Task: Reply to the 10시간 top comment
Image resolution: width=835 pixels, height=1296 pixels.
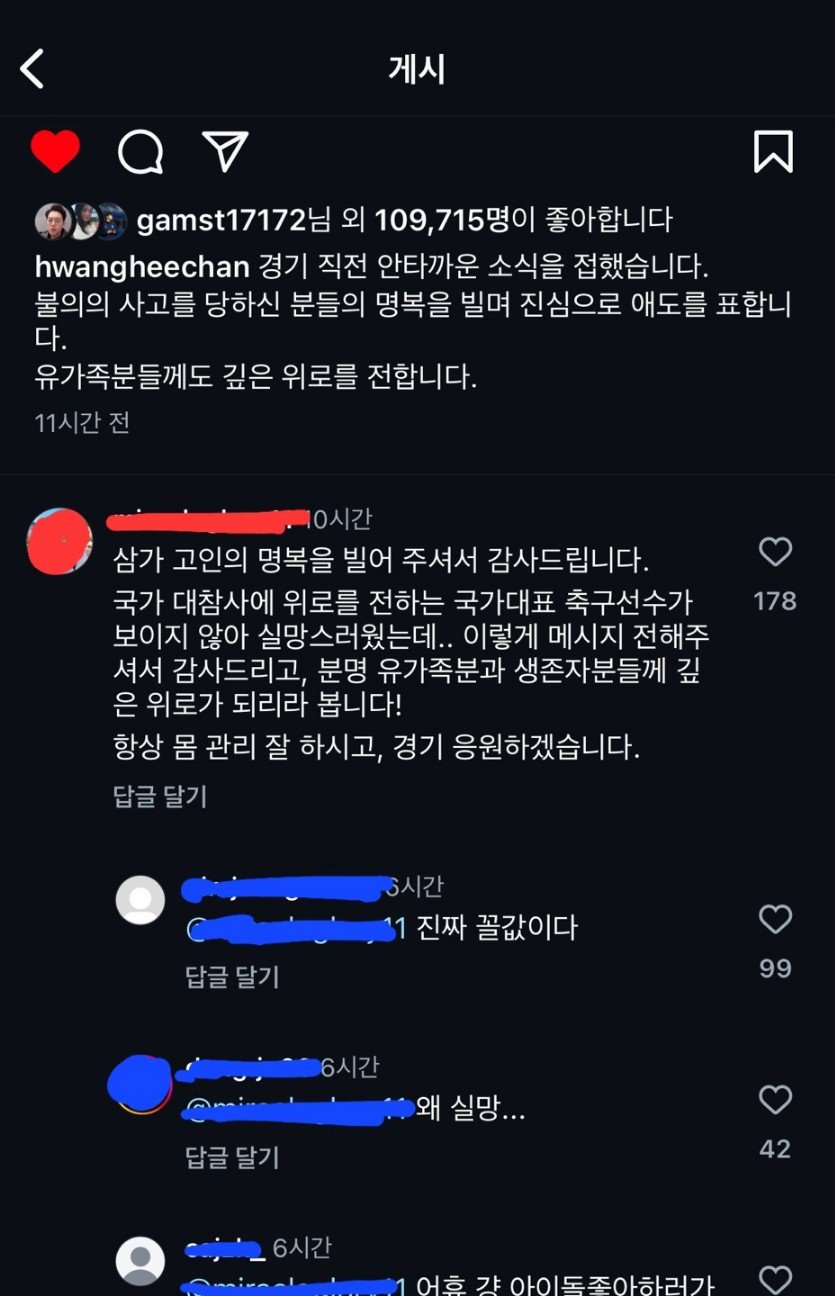Action: click(160, 796)
